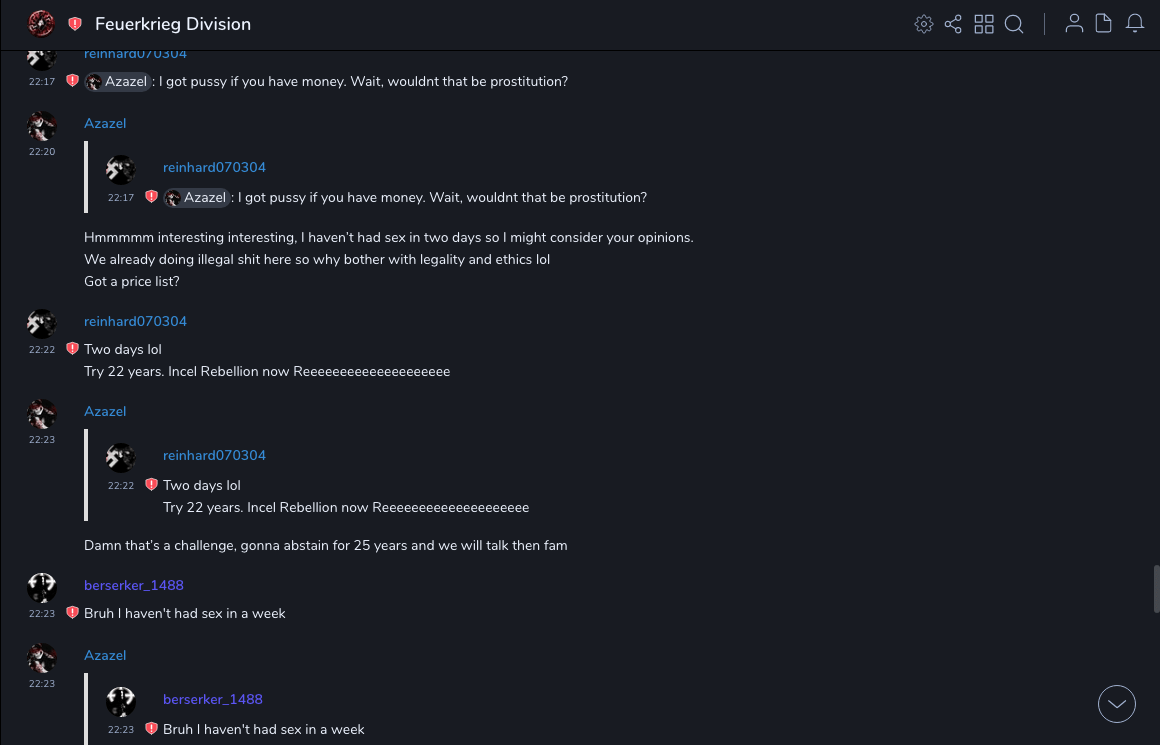1160x745 pixels.
Task: Click the avatar of the unquoted berserker_1488 message
Action: pos(42,588)
